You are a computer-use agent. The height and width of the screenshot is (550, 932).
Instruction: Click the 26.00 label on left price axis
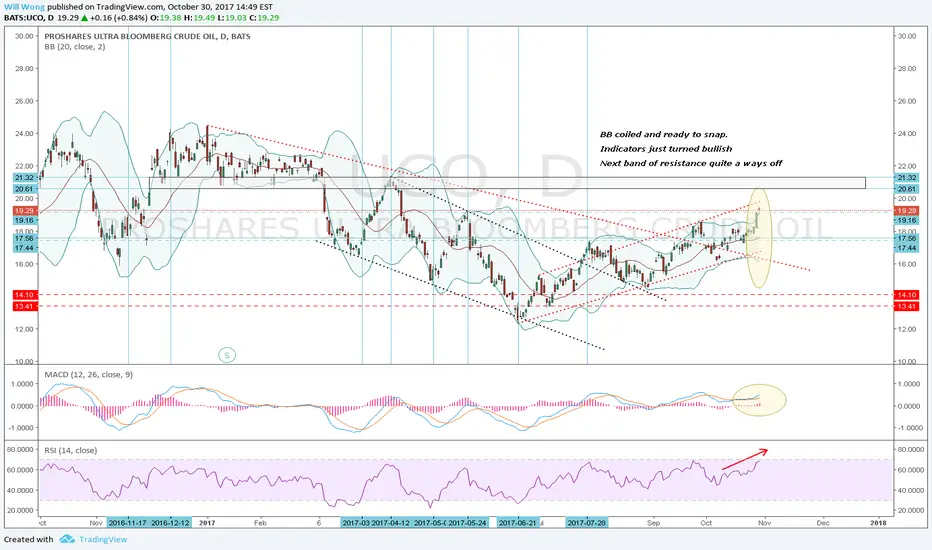24,101
